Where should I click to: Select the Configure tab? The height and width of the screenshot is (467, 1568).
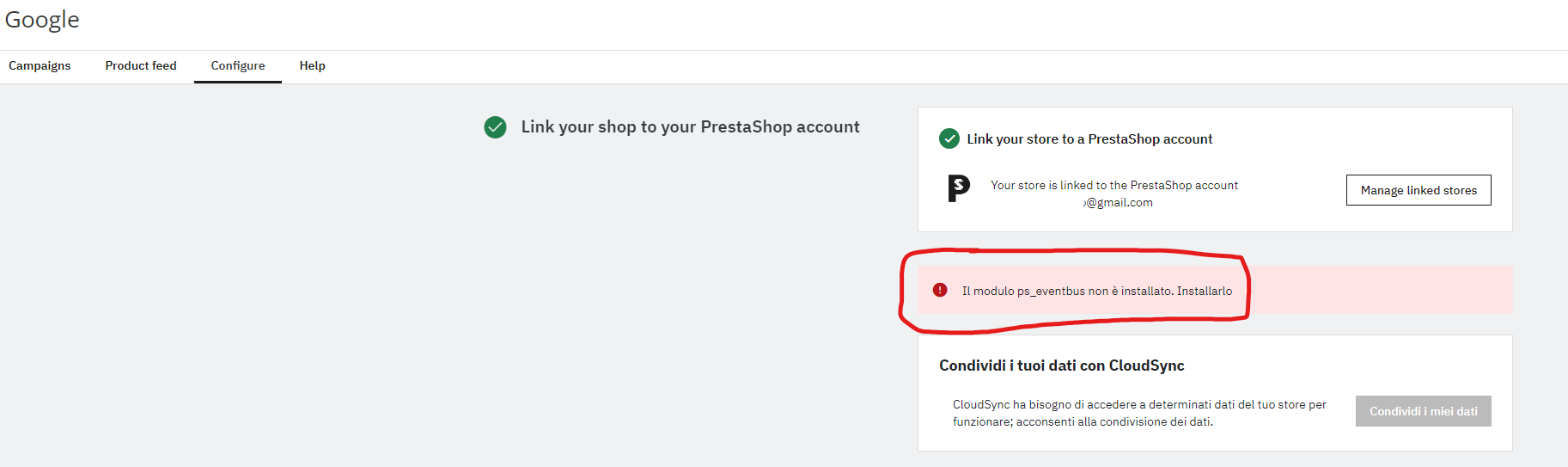pyautogui.click(x=238, y=66)
